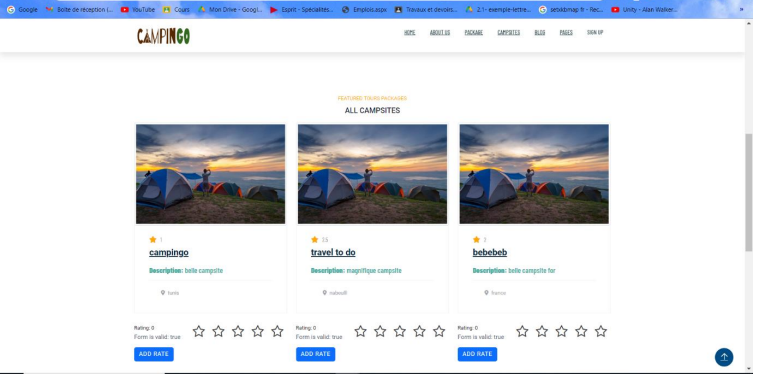Rate travel to do one star

pyautogui.click(x=360, y=331)
